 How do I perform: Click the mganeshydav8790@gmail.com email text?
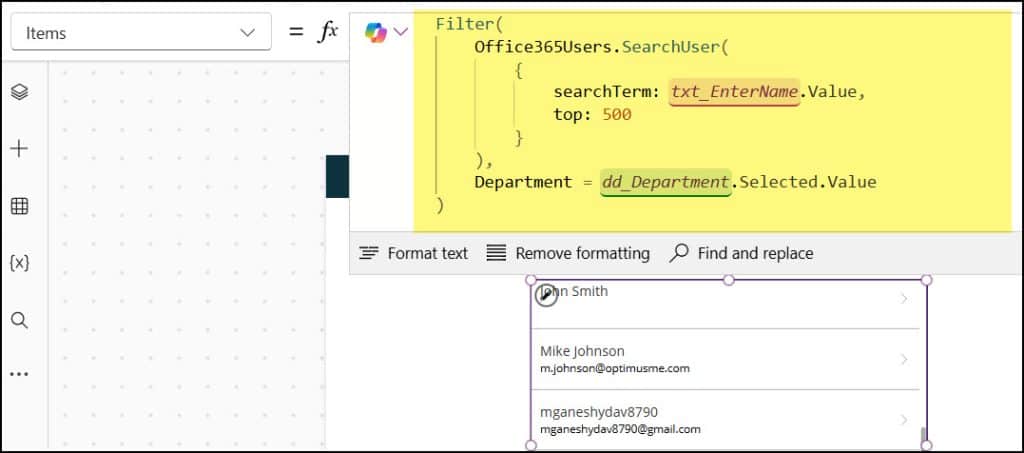[x=620, y=429]
